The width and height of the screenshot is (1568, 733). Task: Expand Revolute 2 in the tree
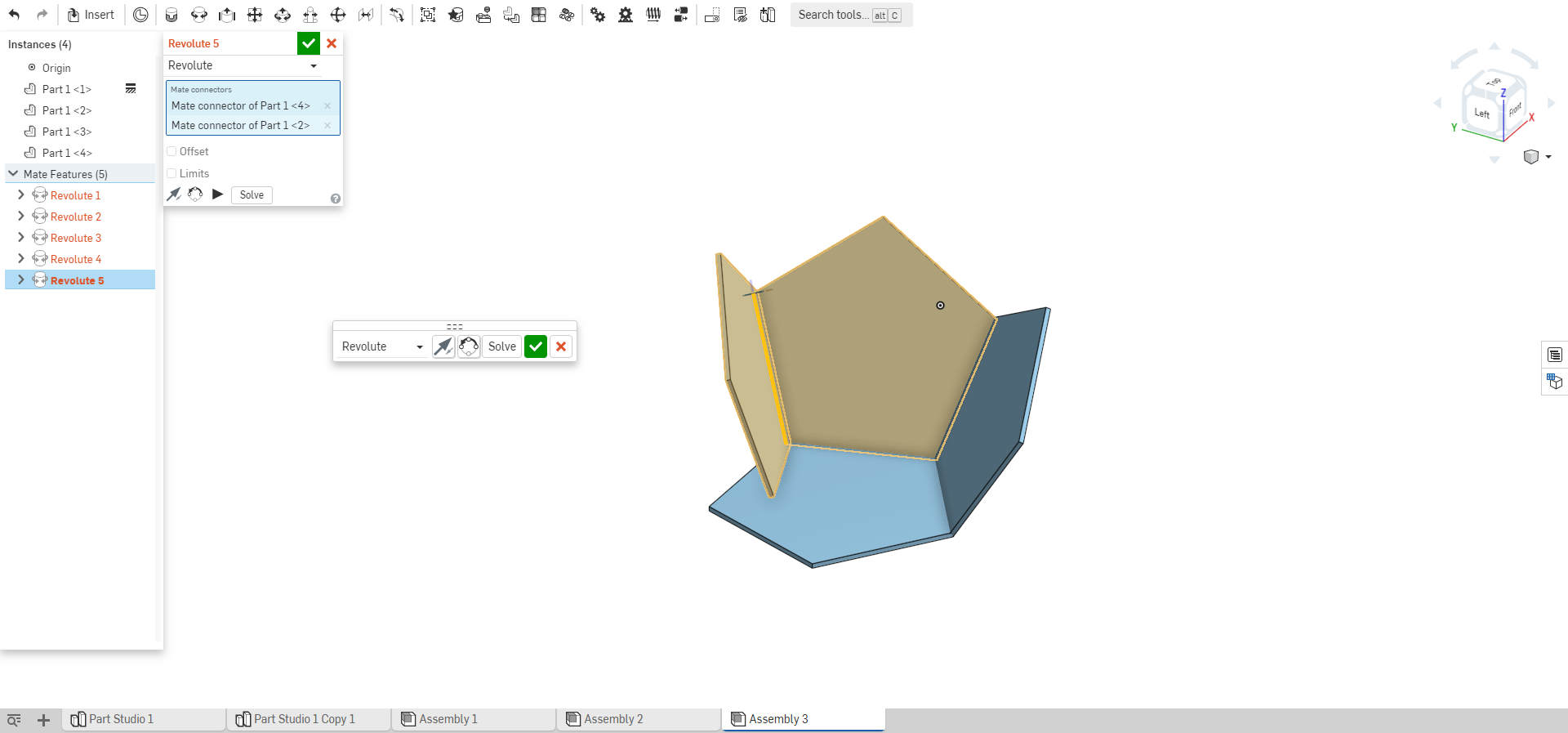(21, 216)
